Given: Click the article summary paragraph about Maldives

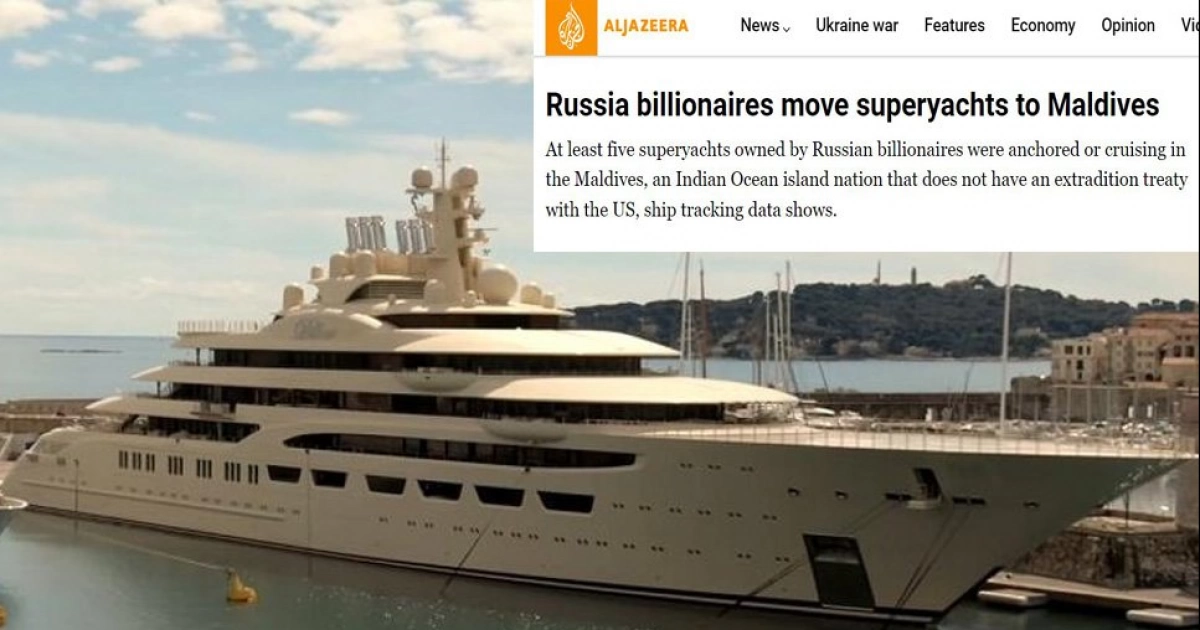Looking at the screenshot, I should pos(866,180).
